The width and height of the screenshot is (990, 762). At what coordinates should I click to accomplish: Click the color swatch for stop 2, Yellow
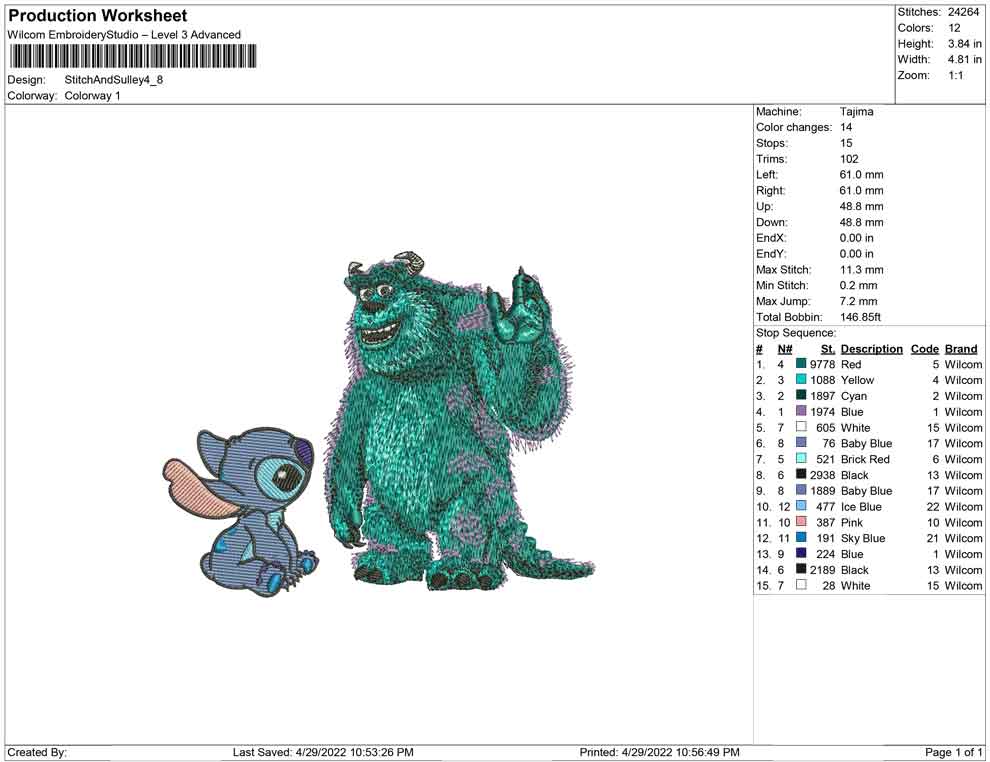coord(801,379)
